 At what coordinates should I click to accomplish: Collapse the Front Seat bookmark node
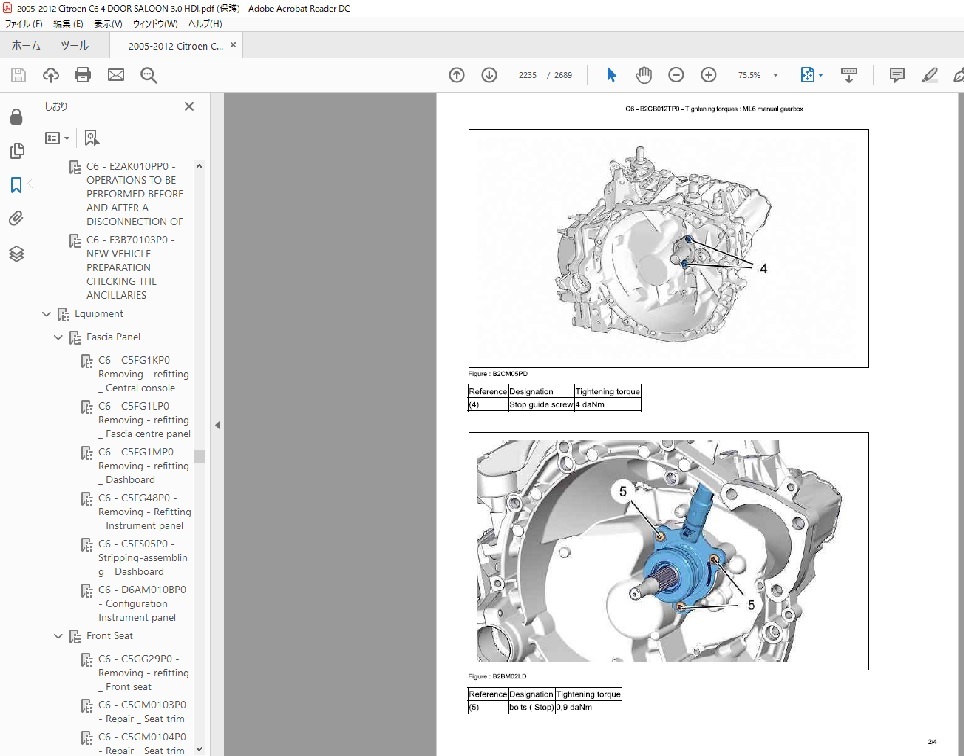point(58,636)
